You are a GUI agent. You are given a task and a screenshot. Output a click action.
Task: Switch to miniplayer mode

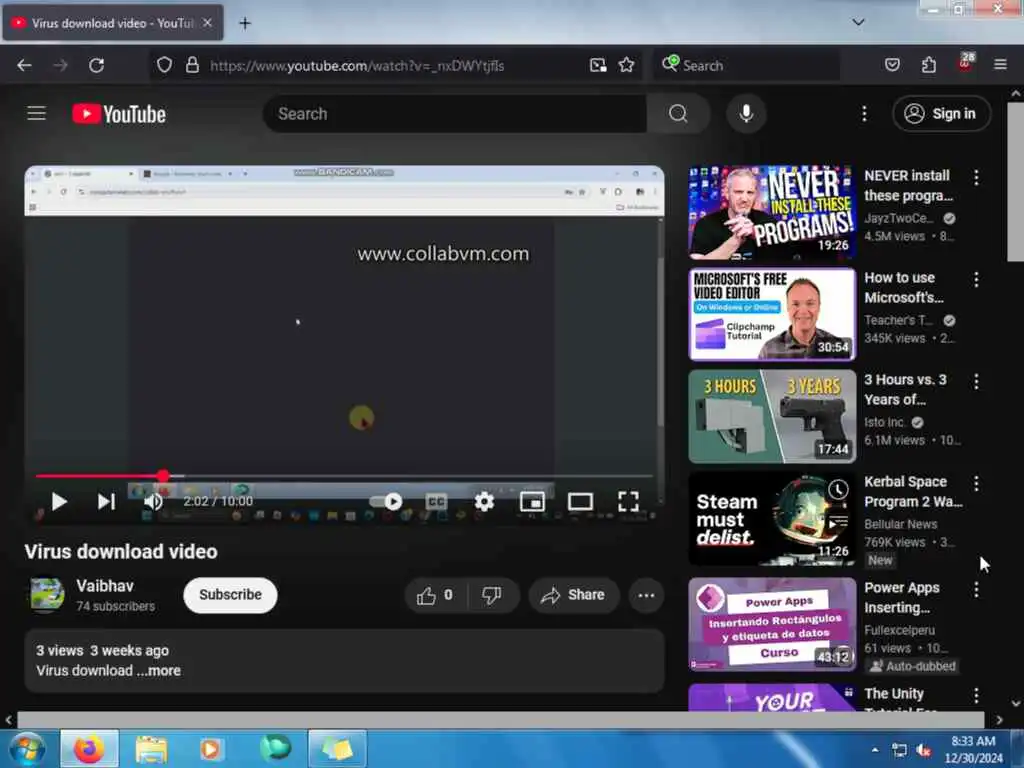coord(532,502)
